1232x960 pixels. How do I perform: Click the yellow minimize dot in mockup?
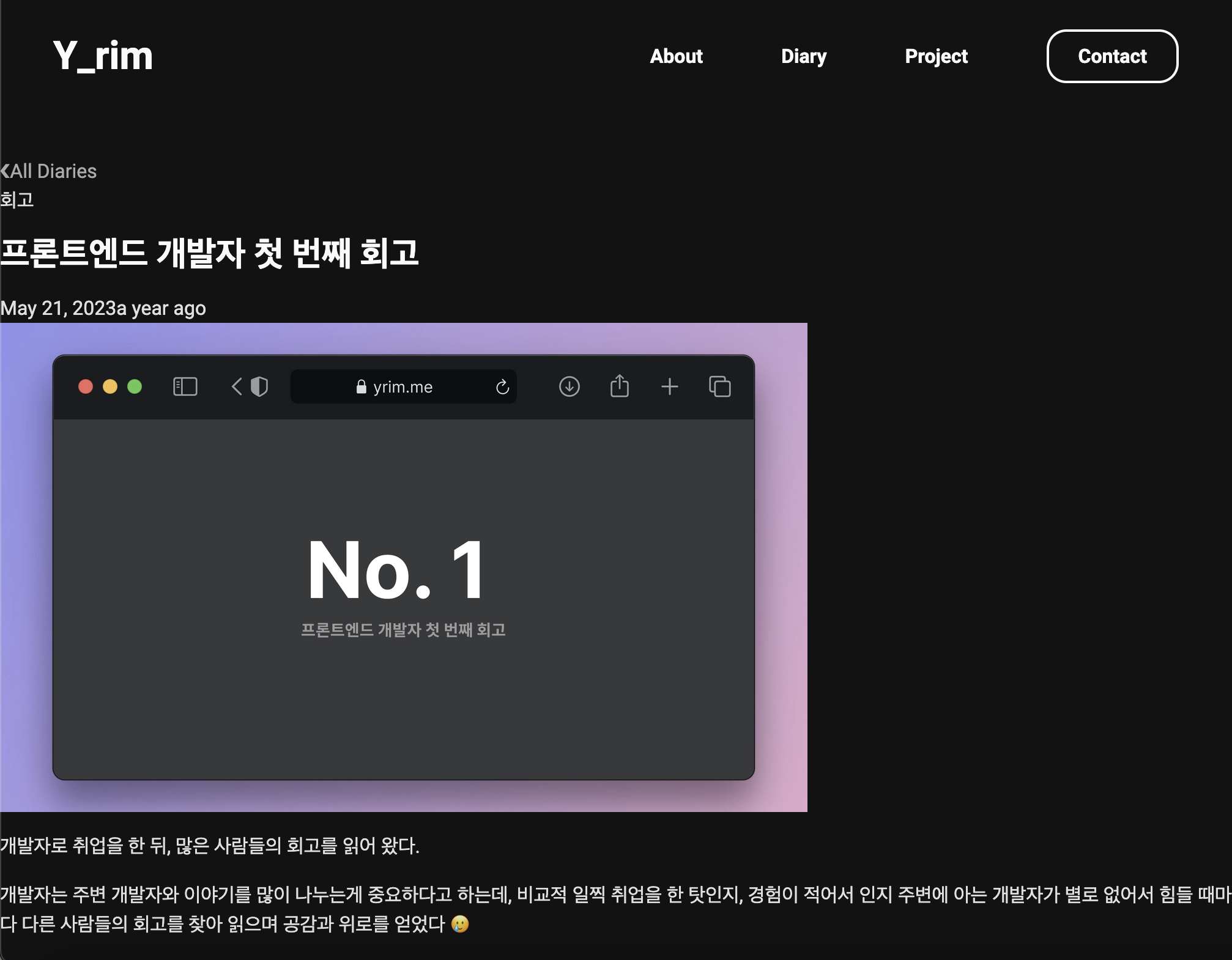110,386
